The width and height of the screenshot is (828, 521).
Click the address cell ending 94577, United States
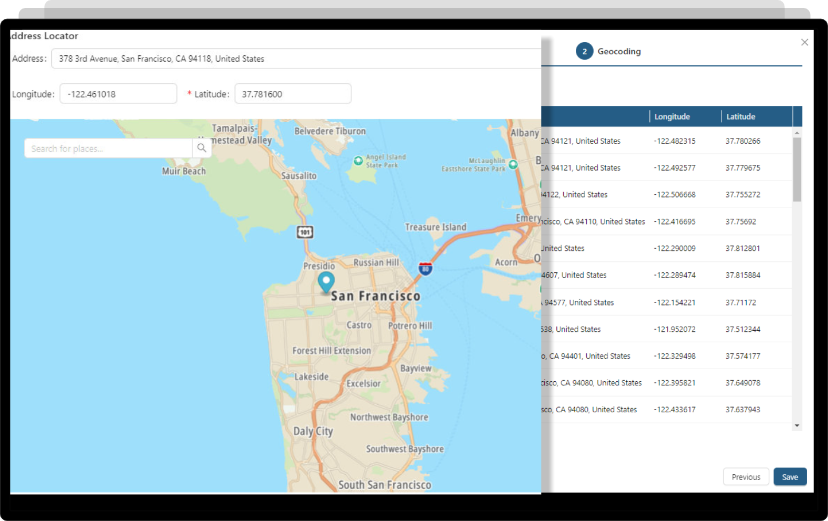(x=578, y=302)
